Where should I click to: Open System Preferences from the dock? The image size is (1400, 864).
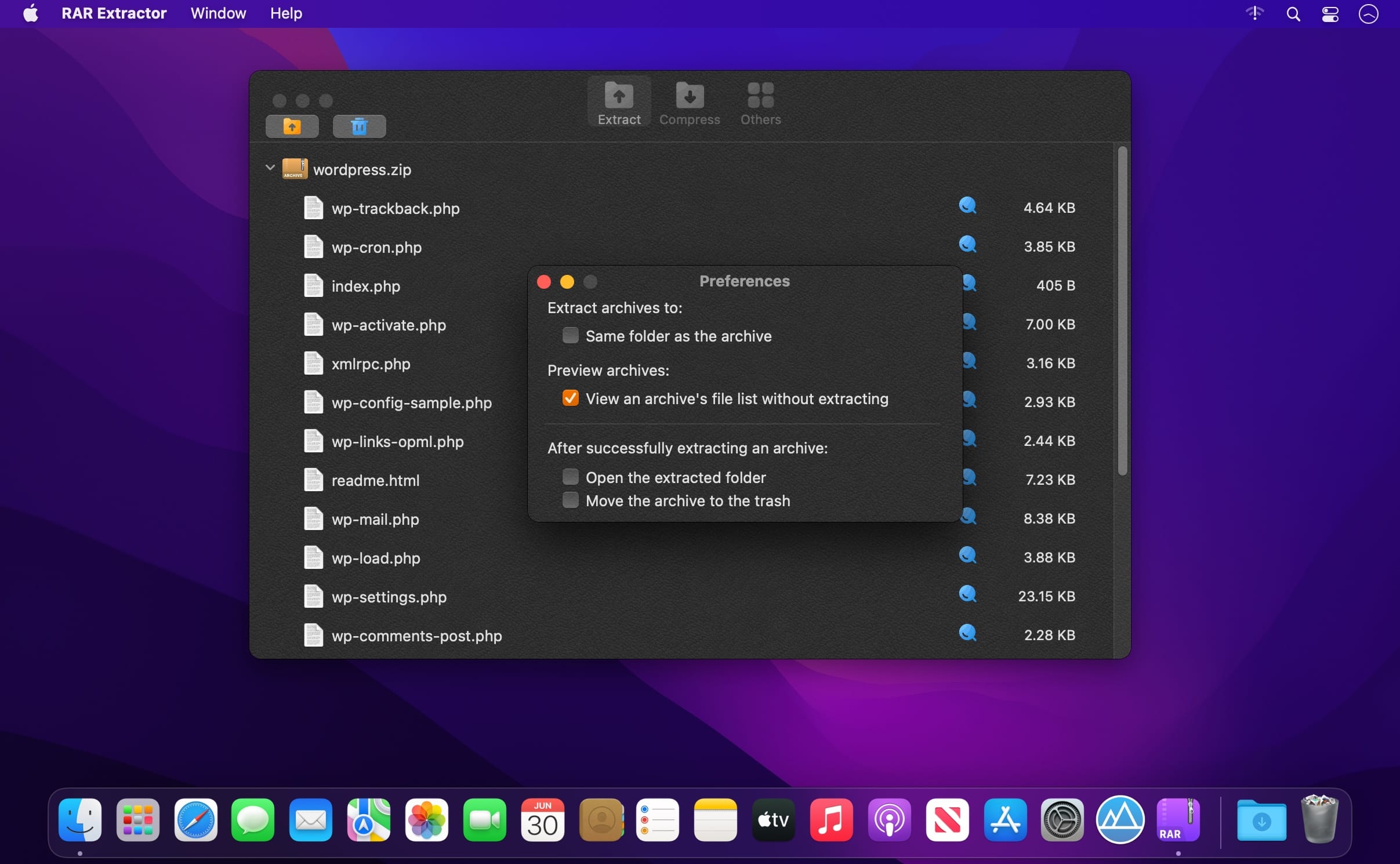click(1062, 819)
